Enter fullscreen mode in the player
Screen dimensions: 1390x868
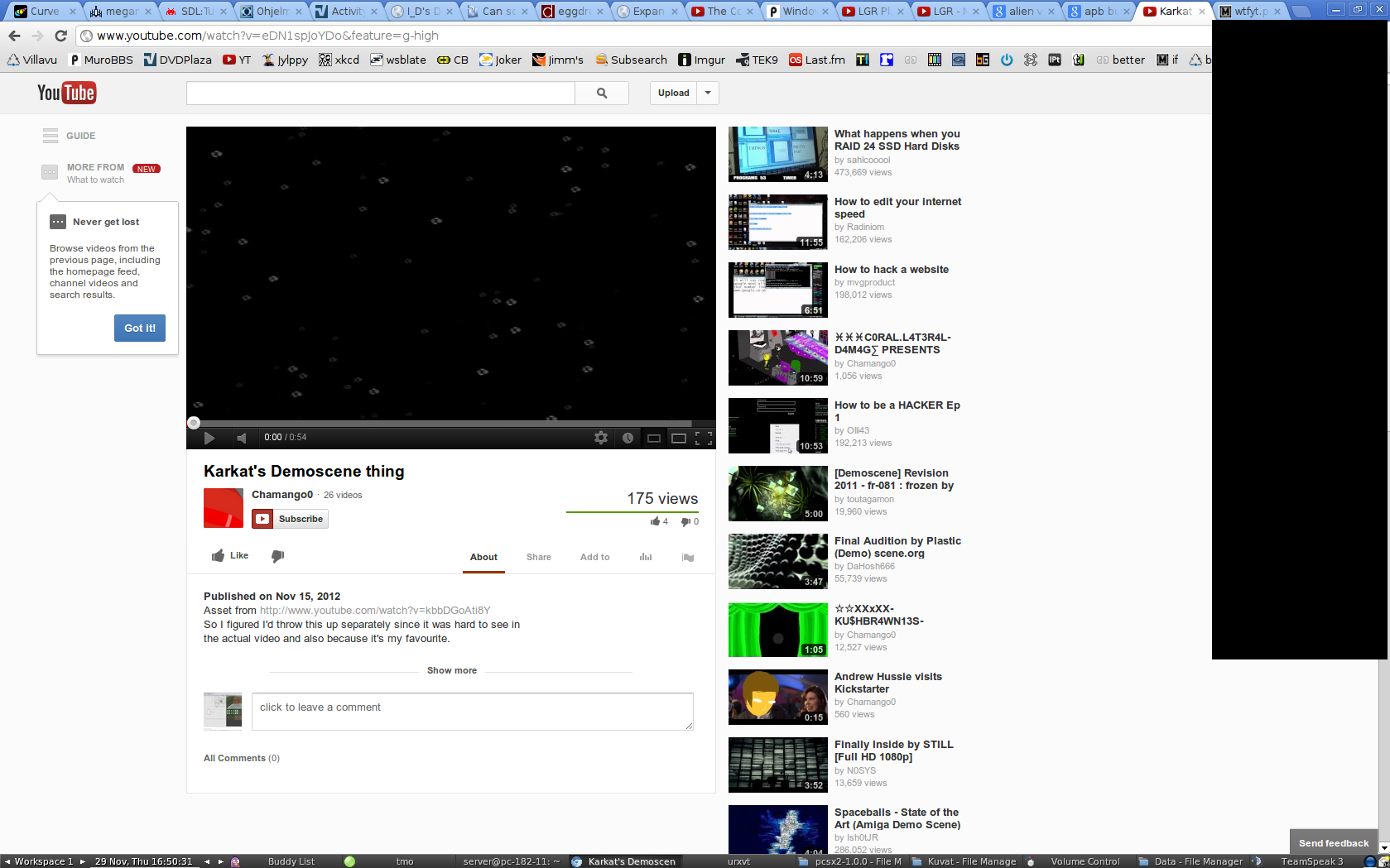(704, 438)
